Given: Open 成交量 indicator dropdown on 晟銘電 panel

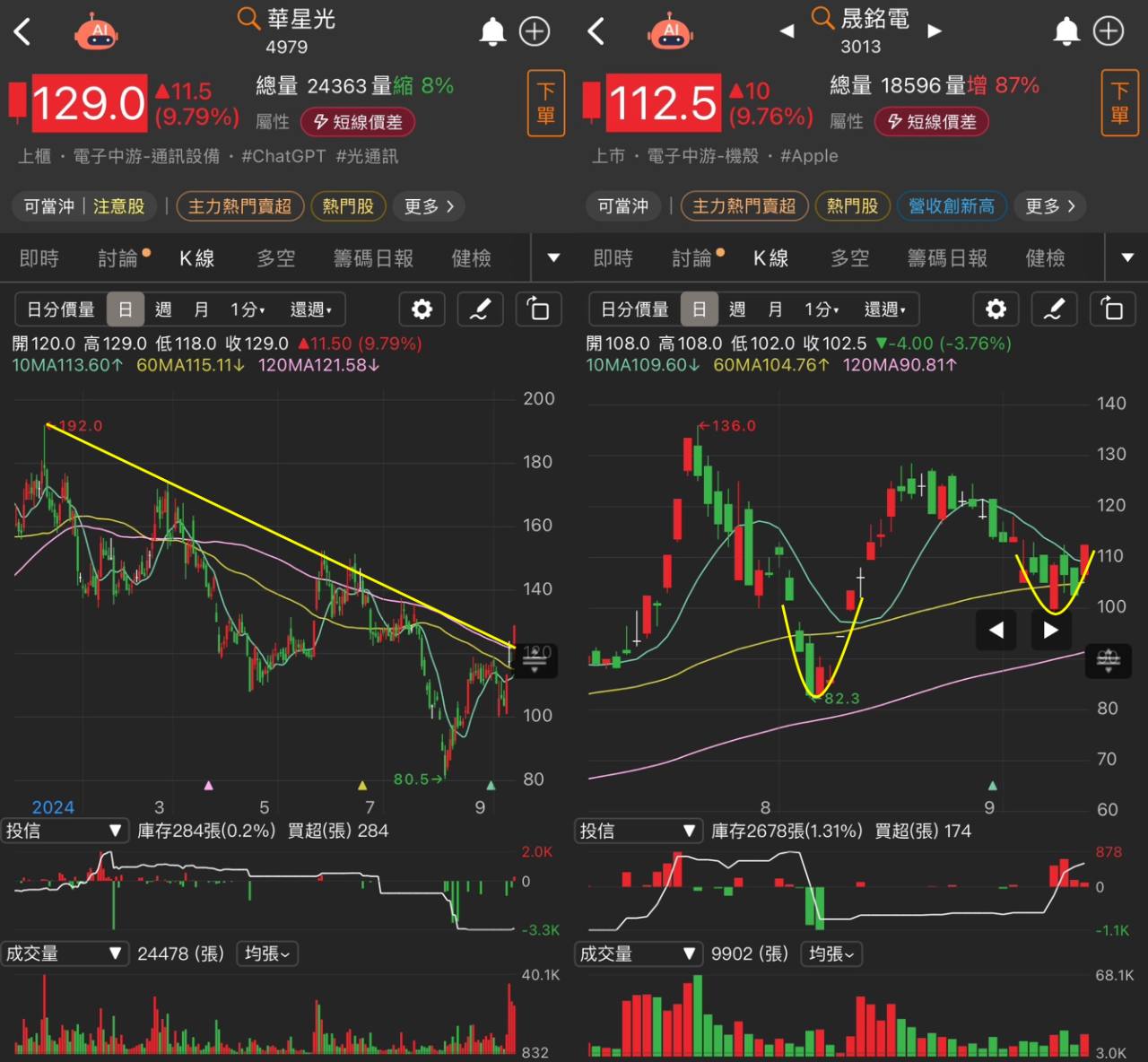Looking at the screenshot, I should (x=638, y=953).
